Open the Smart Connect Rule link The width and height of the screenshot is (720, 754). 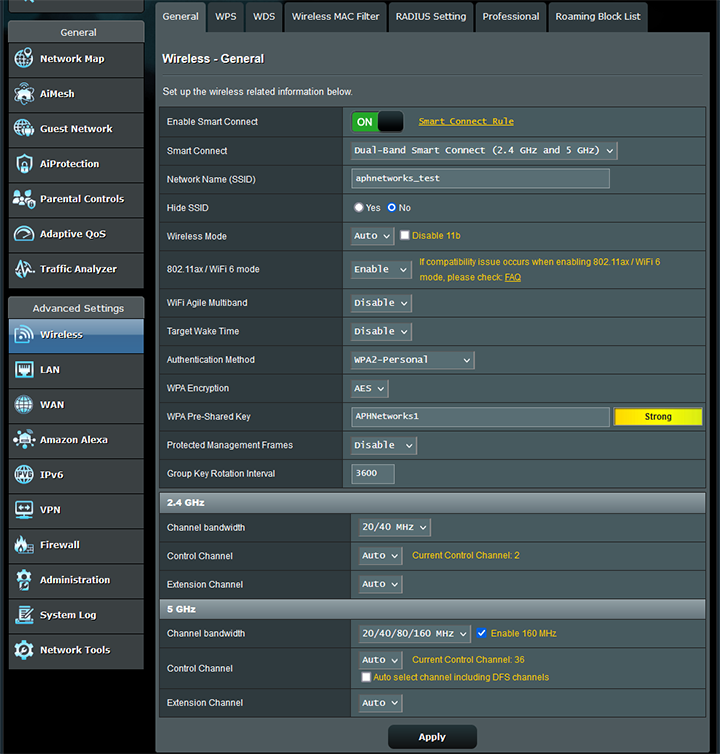[465, 122]
